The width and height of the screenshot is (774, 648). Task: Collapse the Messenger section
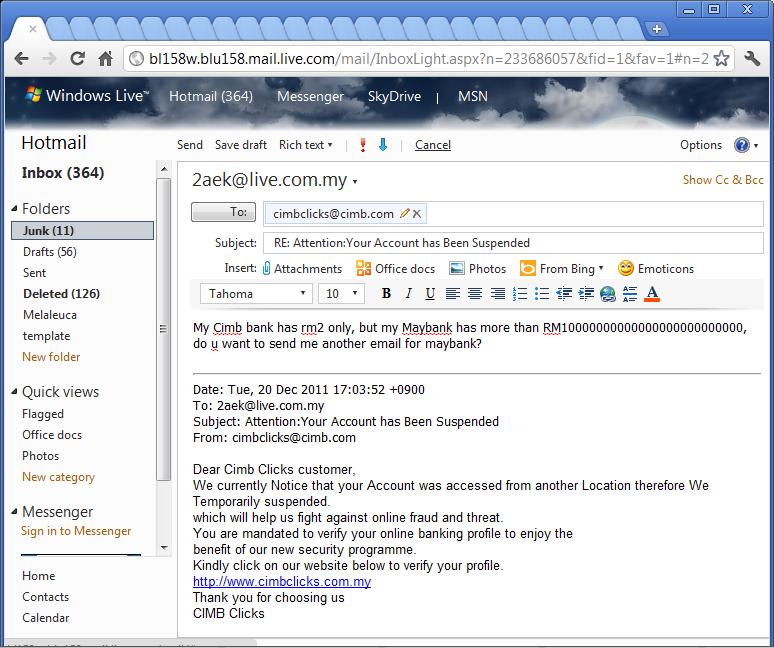click(14, 511)
